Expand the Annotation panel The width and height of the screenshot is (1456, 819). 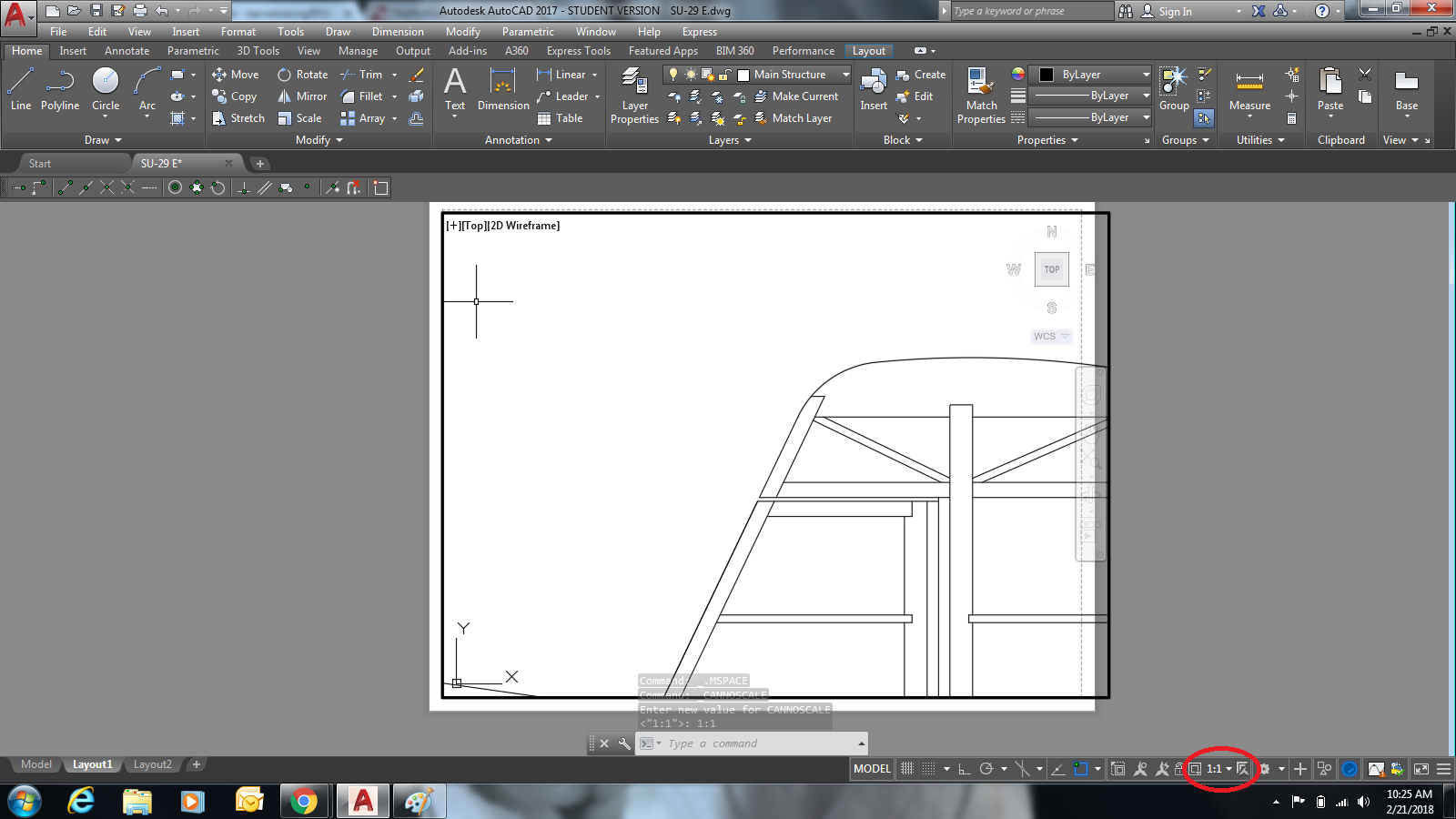tap(519, 140)
